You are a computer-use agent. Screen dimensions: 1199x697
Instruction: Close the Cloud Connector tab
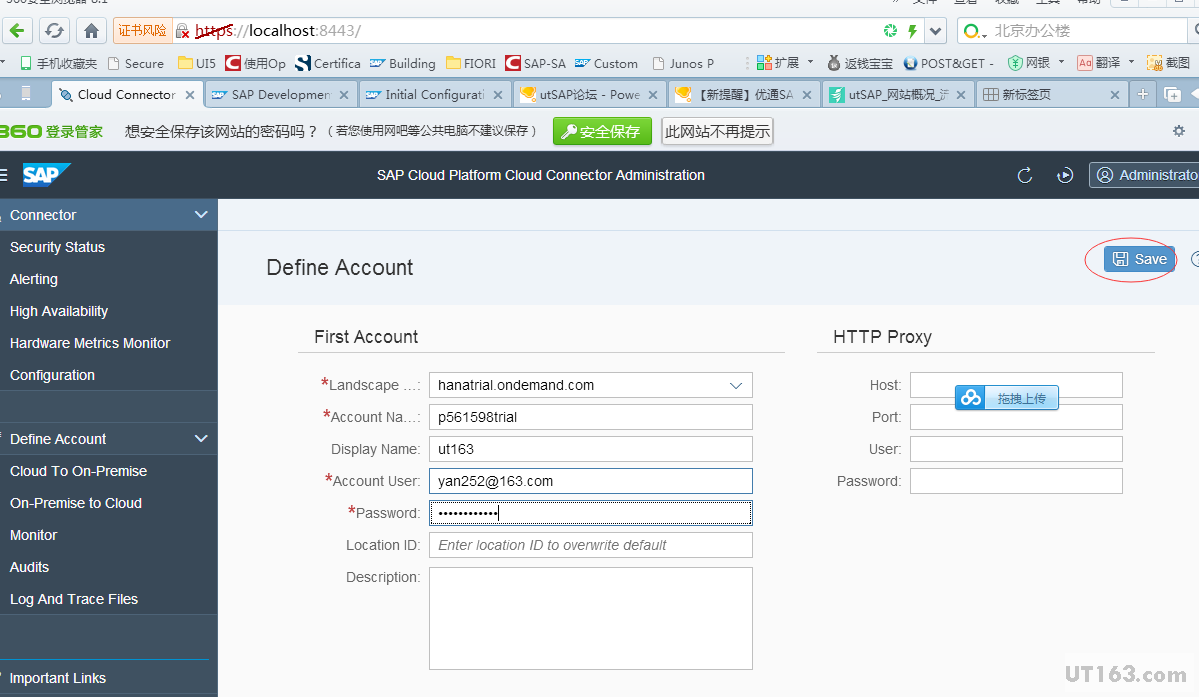(x=190, y=95)
